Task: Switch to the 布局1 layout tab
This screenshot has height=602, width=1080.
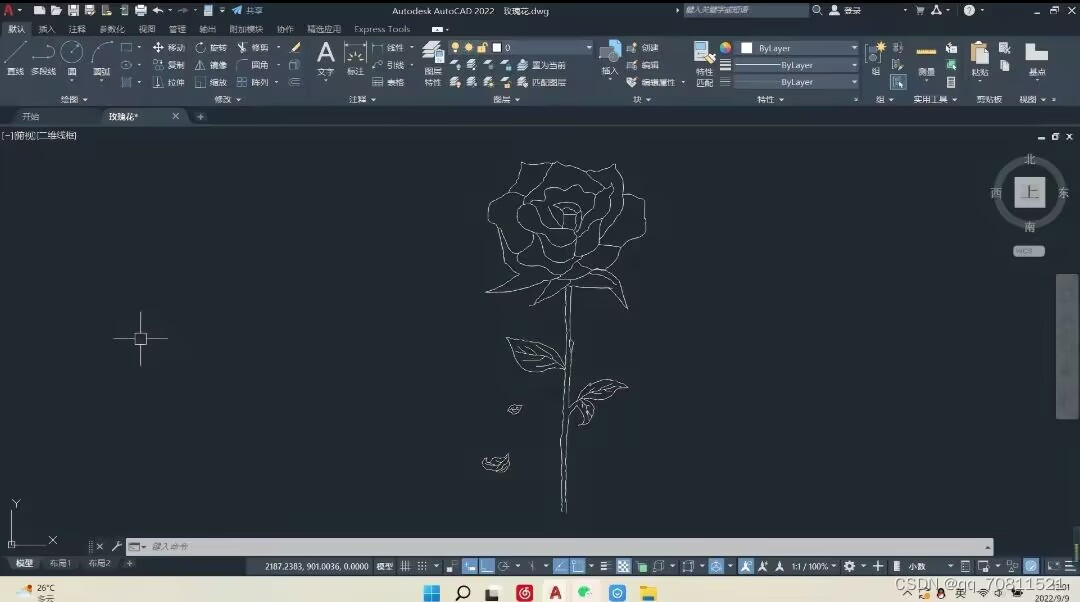Action: coord(60,563)
